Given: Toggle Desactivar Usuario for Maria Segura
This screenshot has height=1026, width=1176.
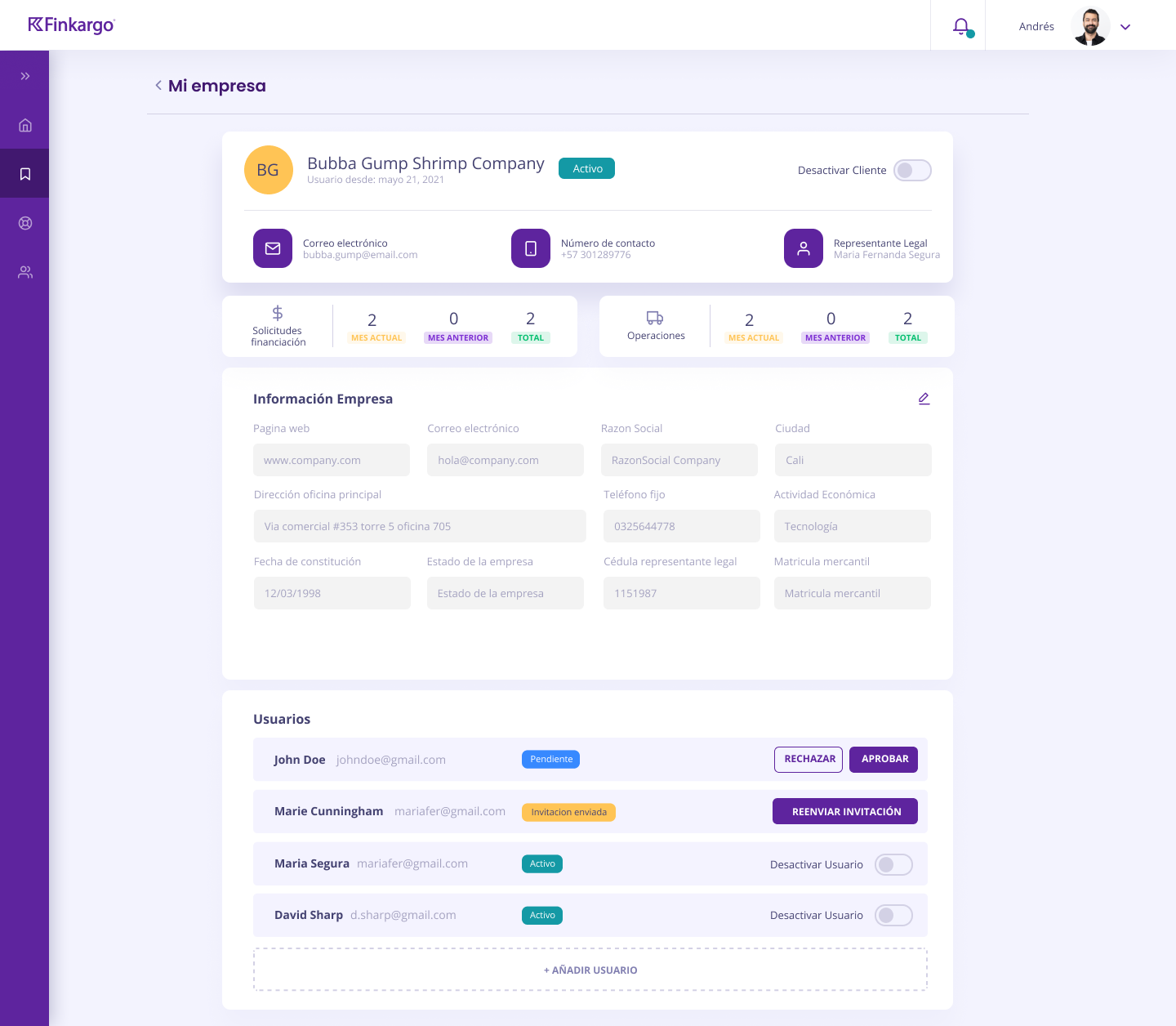Looking at the screenshot, I should [x=893, y=864].
